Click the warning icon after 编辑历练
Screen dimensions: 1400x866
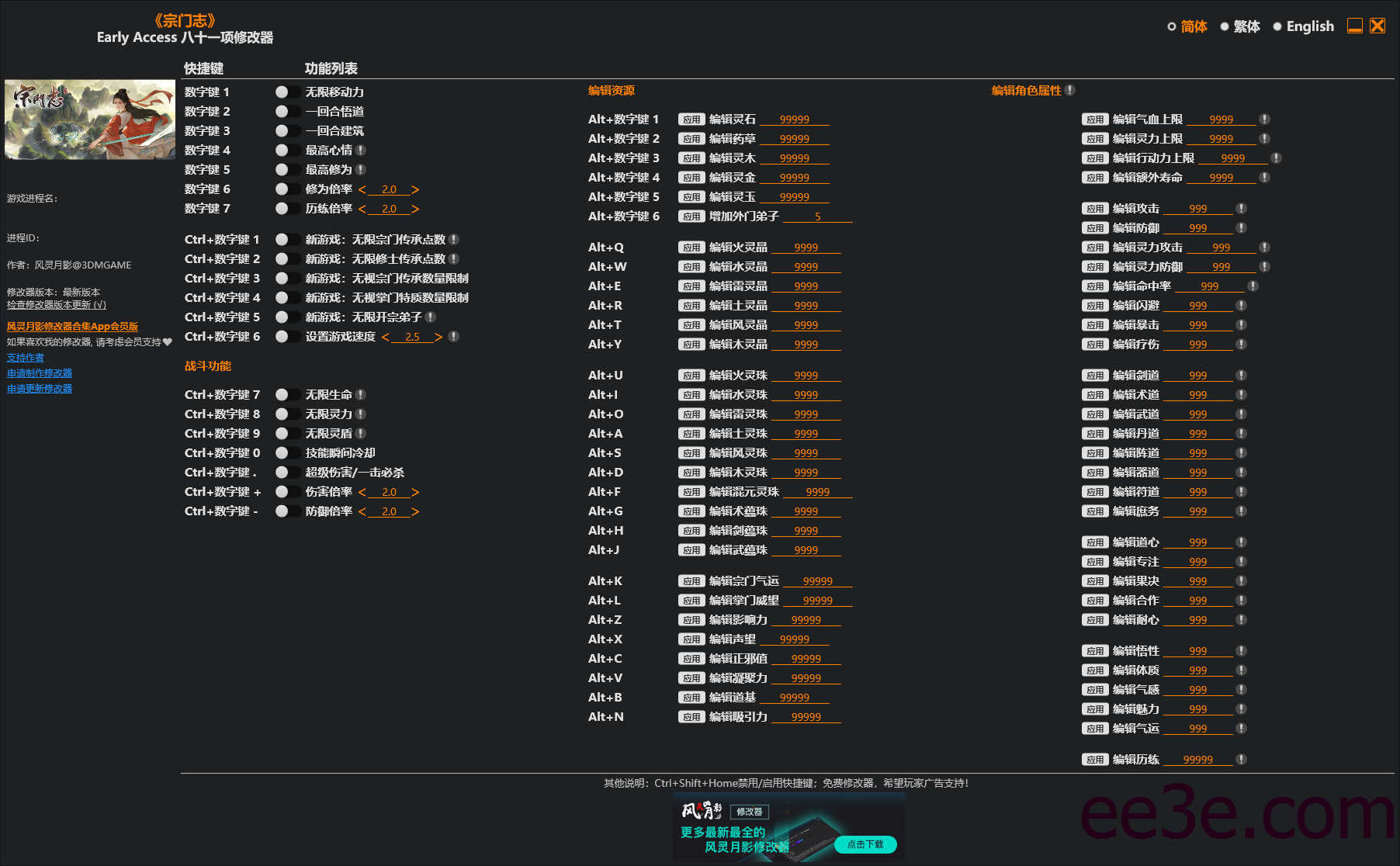coord(1242,759)
